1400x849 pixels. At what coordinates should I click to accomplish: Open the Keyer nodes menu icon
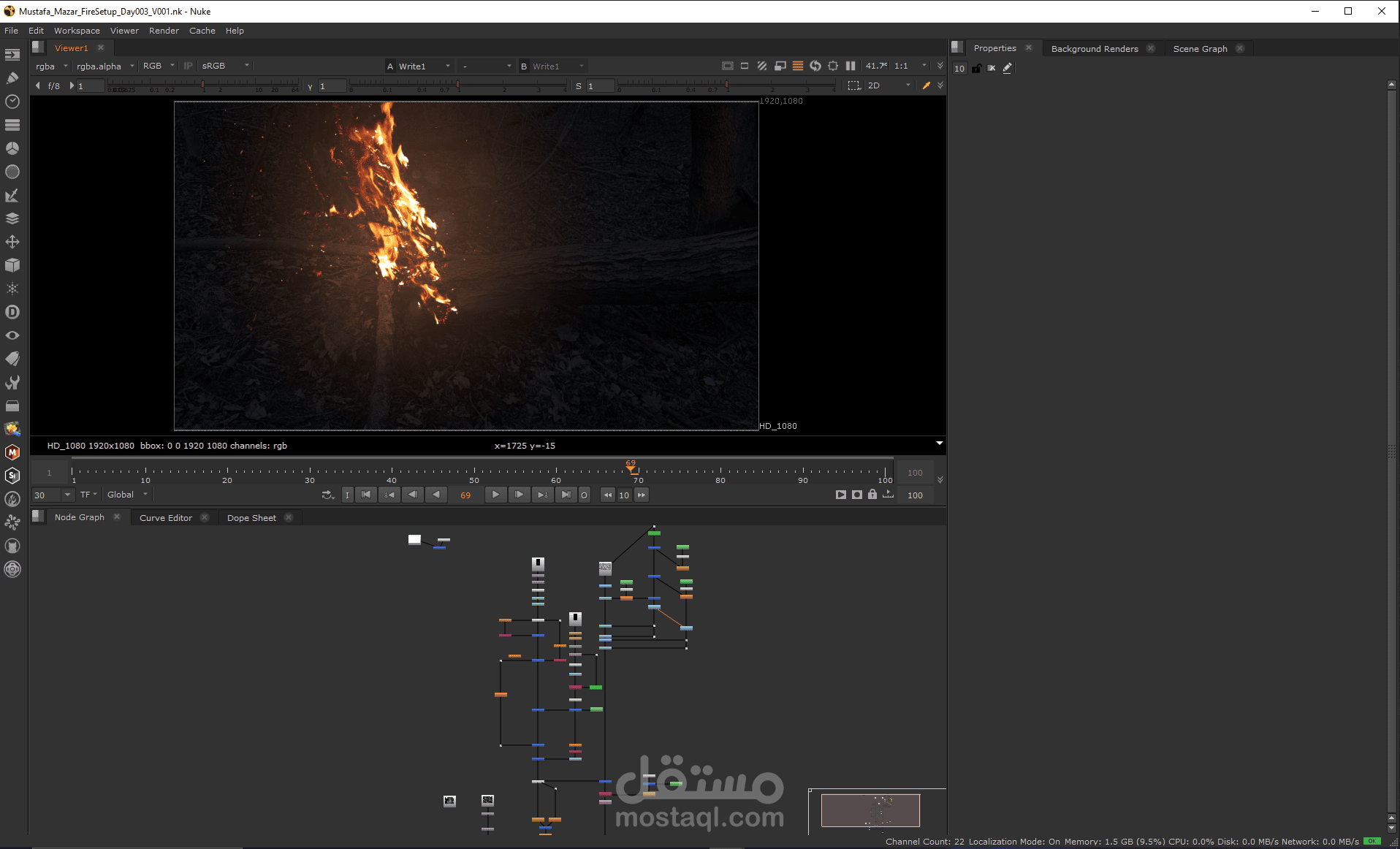(x=12, y=195)
